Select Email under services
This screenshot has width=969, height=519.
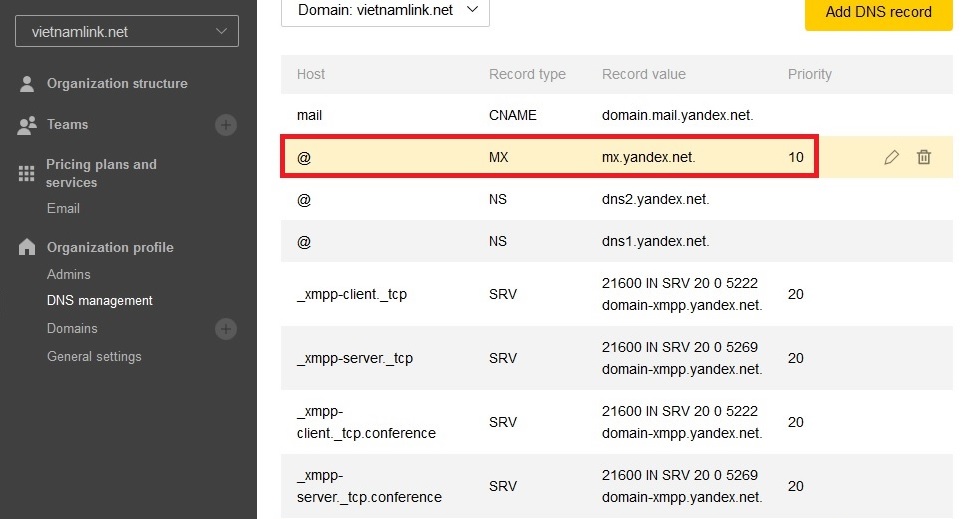tap(63, 208)
